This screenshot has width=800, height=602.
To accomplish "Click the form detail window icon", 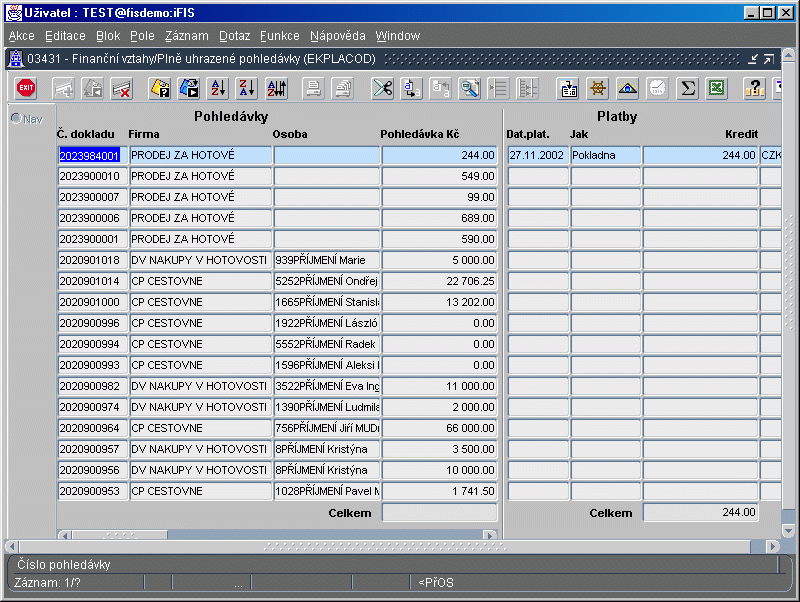I will click(568, 88).
